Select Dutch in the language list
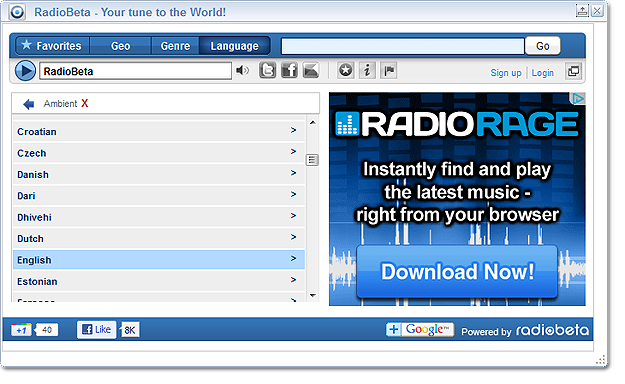 159,238
